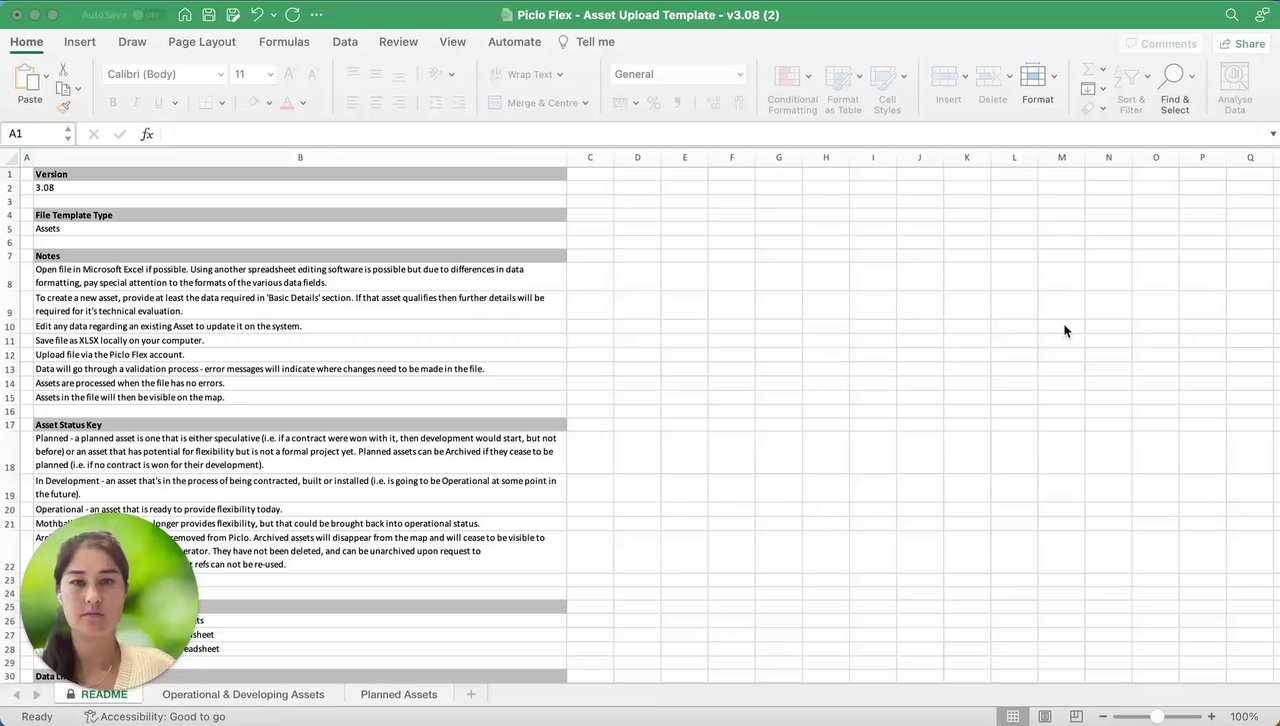Expand the formula bar with the arrow
The width and height of the screenshot is (1280, 726).
point(1273,134)
